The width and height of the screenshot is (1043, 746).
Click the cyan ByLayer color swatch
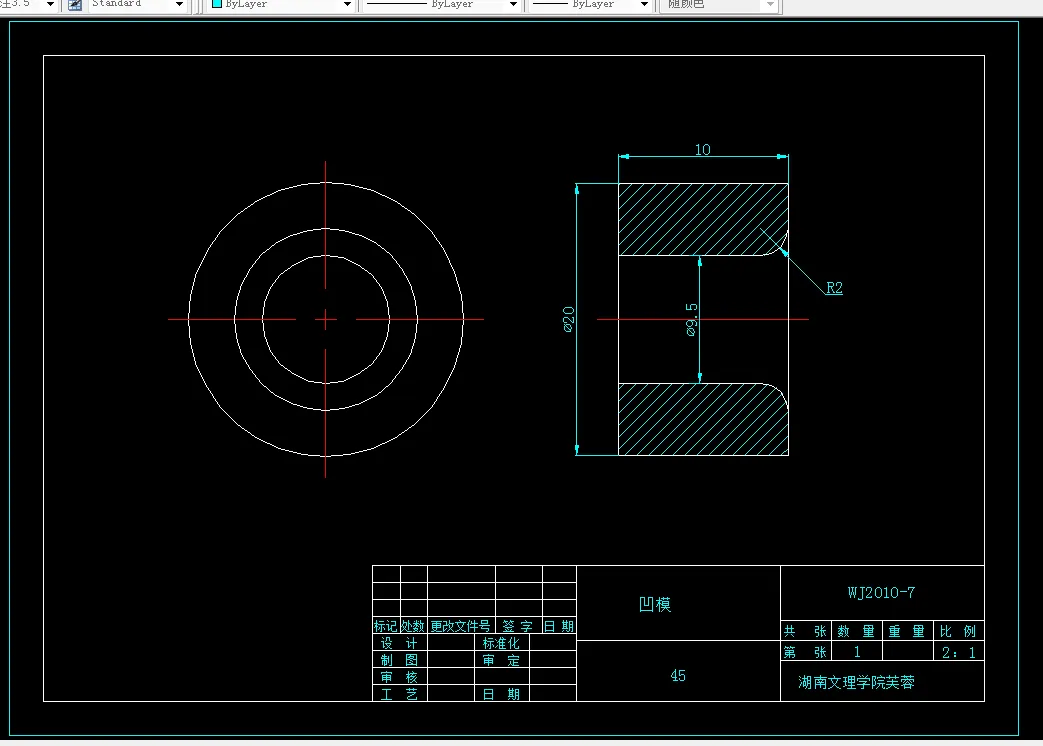[217, 4]
